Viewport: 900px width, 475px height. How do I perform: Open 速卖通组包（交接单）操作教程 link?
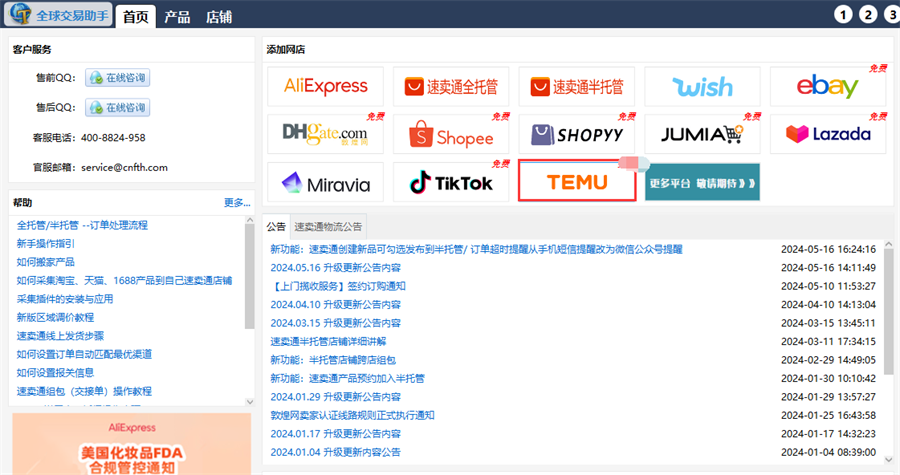click(x=84, y=391)
